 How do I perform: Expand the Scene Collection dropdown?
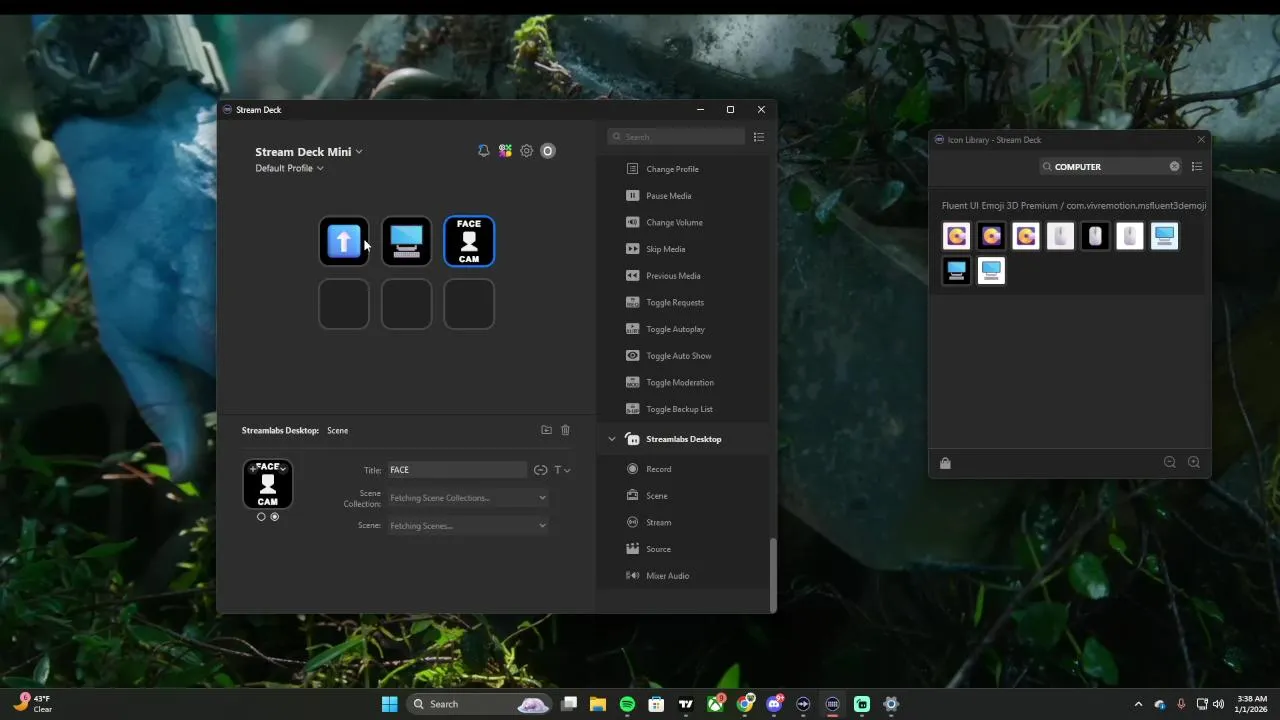(467, 498)
